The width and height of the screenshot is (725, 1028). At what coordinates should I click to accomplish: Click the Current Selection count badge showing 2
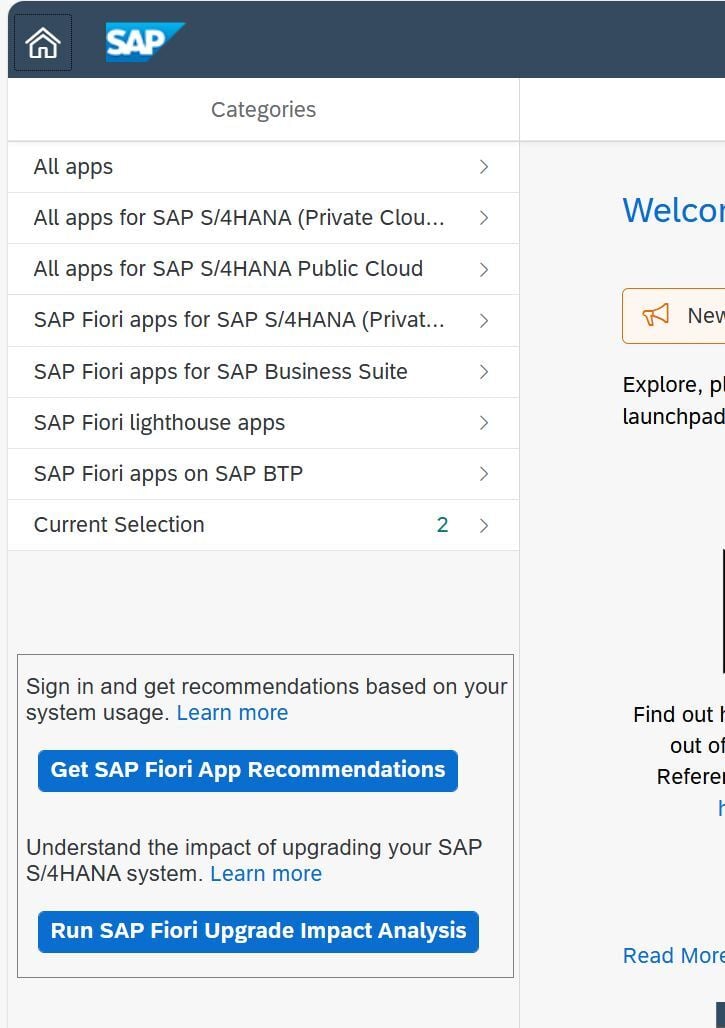click(443, 524)
